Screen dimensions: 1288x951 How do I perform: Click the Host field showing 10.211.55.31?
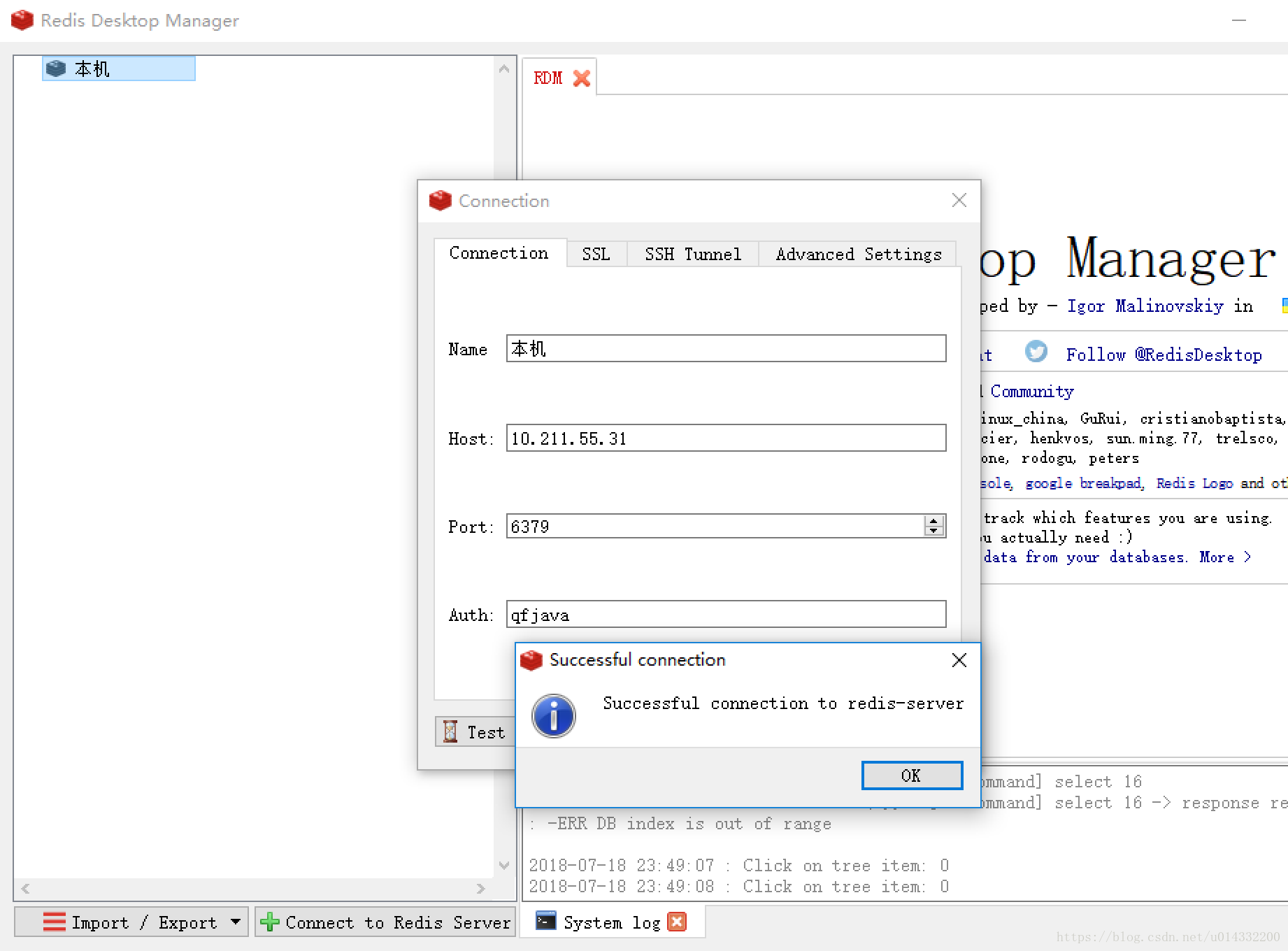click(x=726, y=438)
